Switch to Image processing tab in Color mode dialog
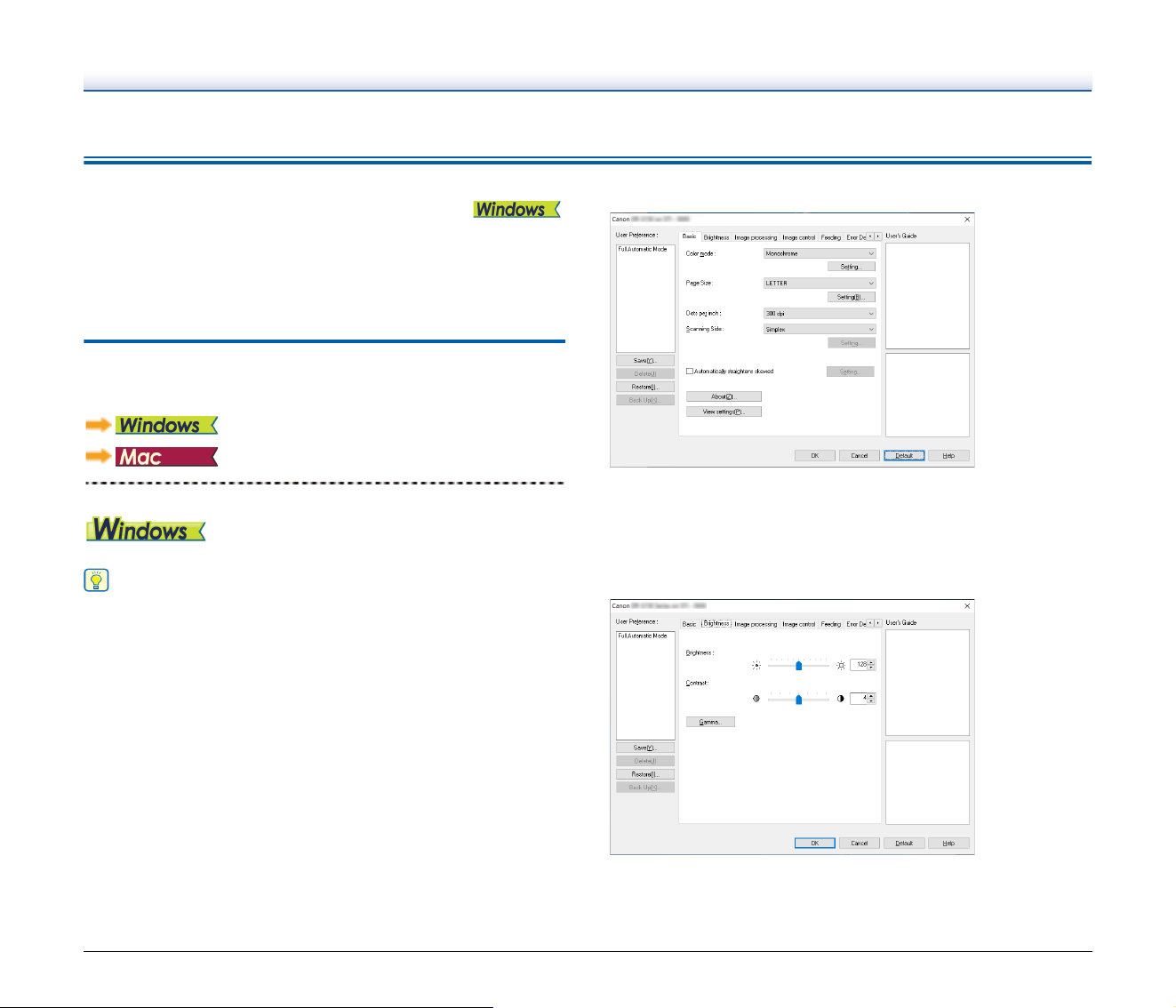Viewport: 1176px width, 1008px height. [756, 237]
